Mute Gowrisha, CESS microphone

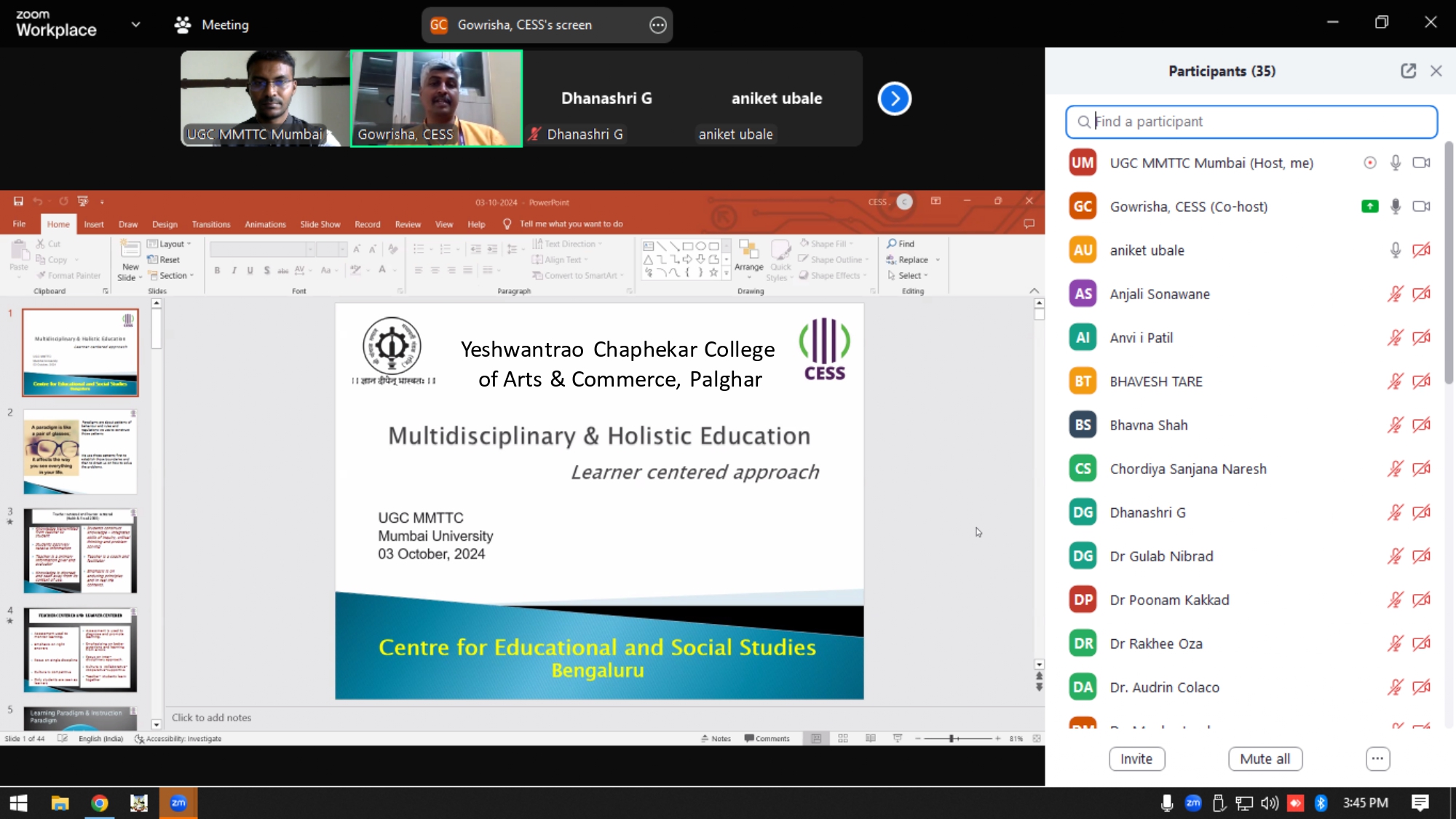(x=1395, y=207)
